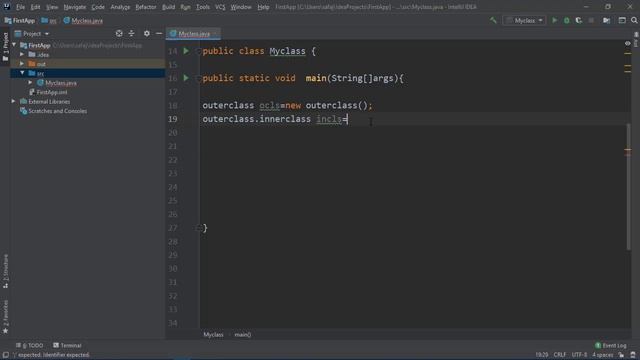Screen dimensions: 640x360
Task: Open the Tools menu
Action: pos(202,7)
